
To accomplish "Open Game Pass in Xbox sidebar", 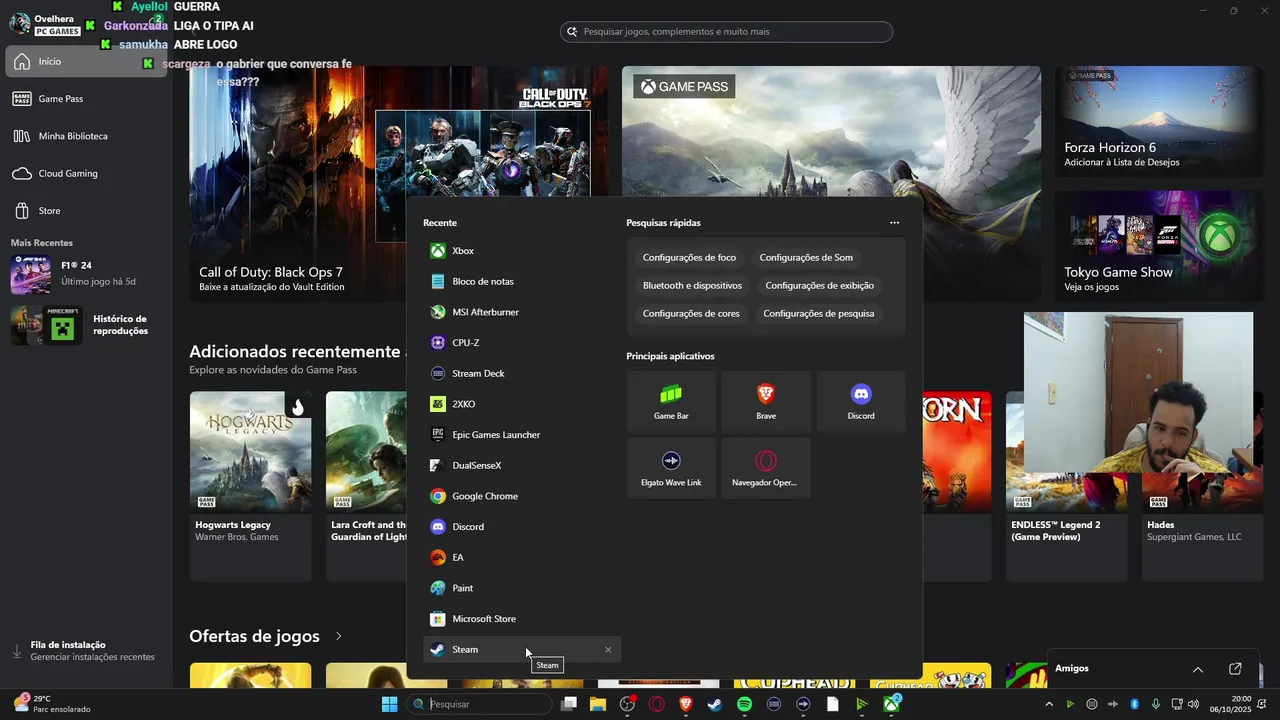I will 86,99.
